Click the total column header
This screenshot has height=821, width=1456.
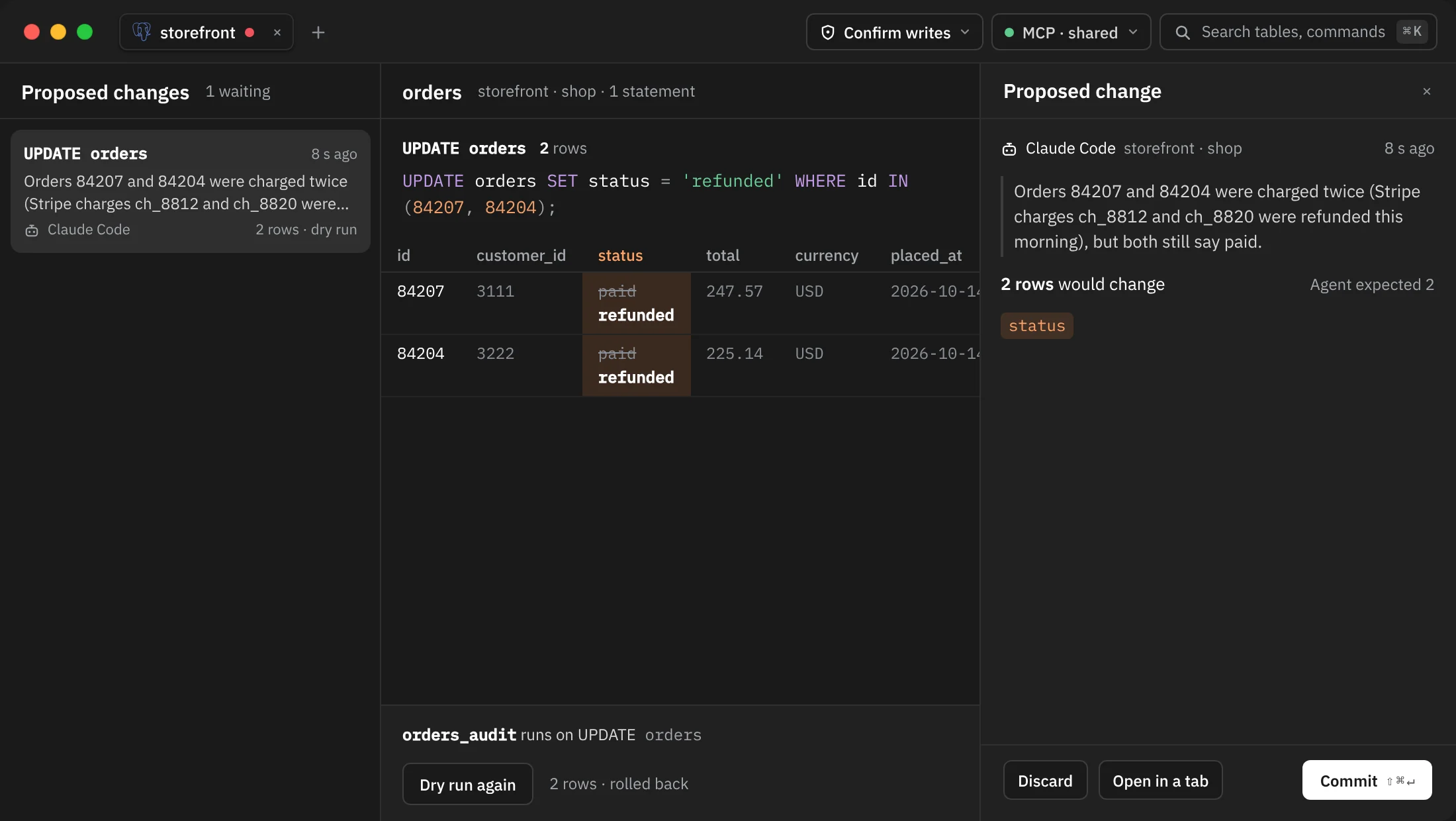click(723, 256)
